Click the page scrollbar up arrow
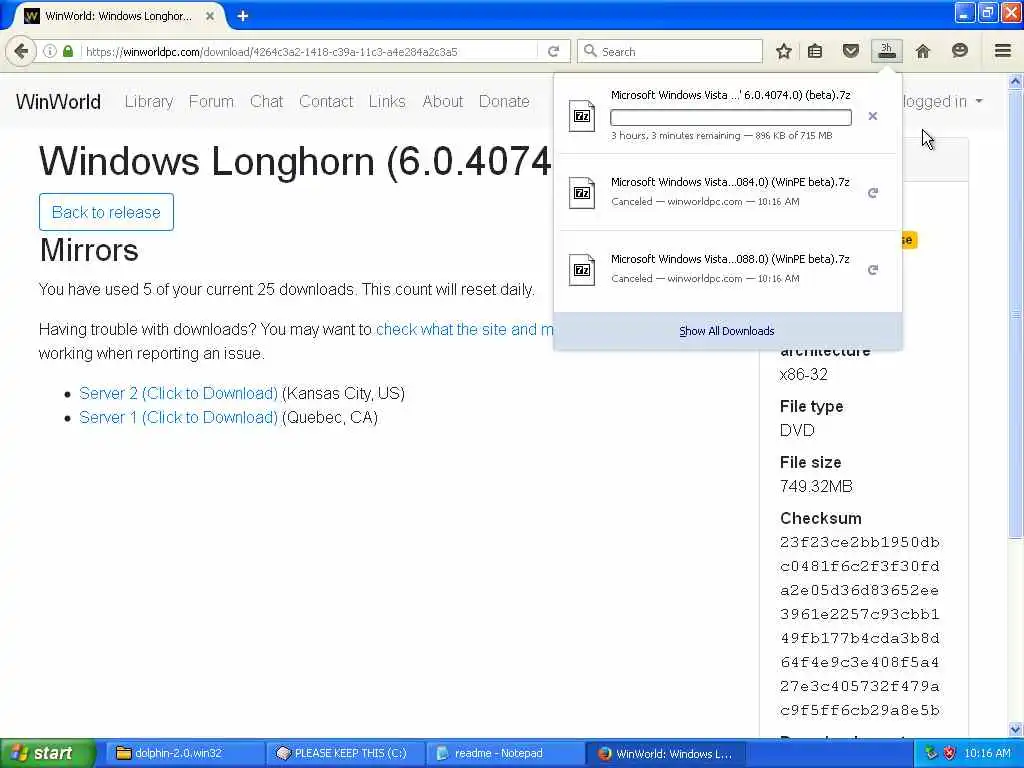1024x768 pixels. [1016, 81]
